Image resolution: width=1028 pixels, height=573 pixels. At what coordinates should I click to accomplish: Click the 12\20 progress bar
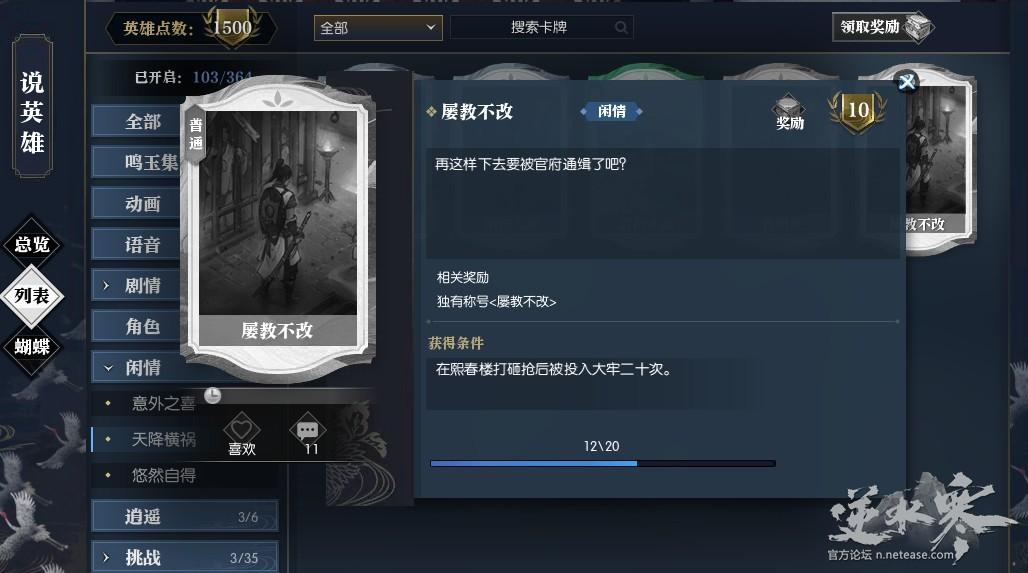[x=603, y=464]
